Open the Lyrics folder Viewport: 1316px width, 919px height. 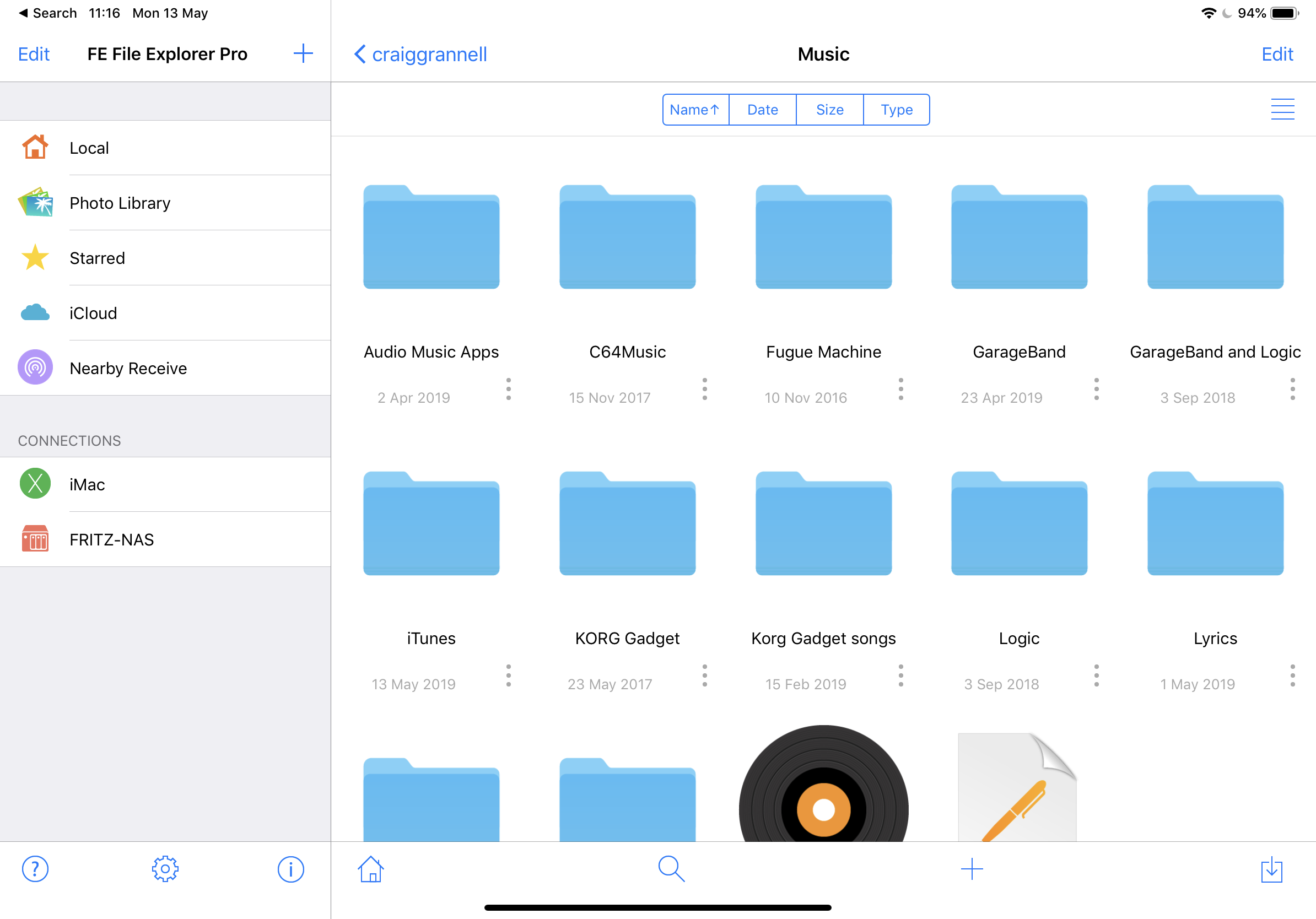(x=1216, y=523)
